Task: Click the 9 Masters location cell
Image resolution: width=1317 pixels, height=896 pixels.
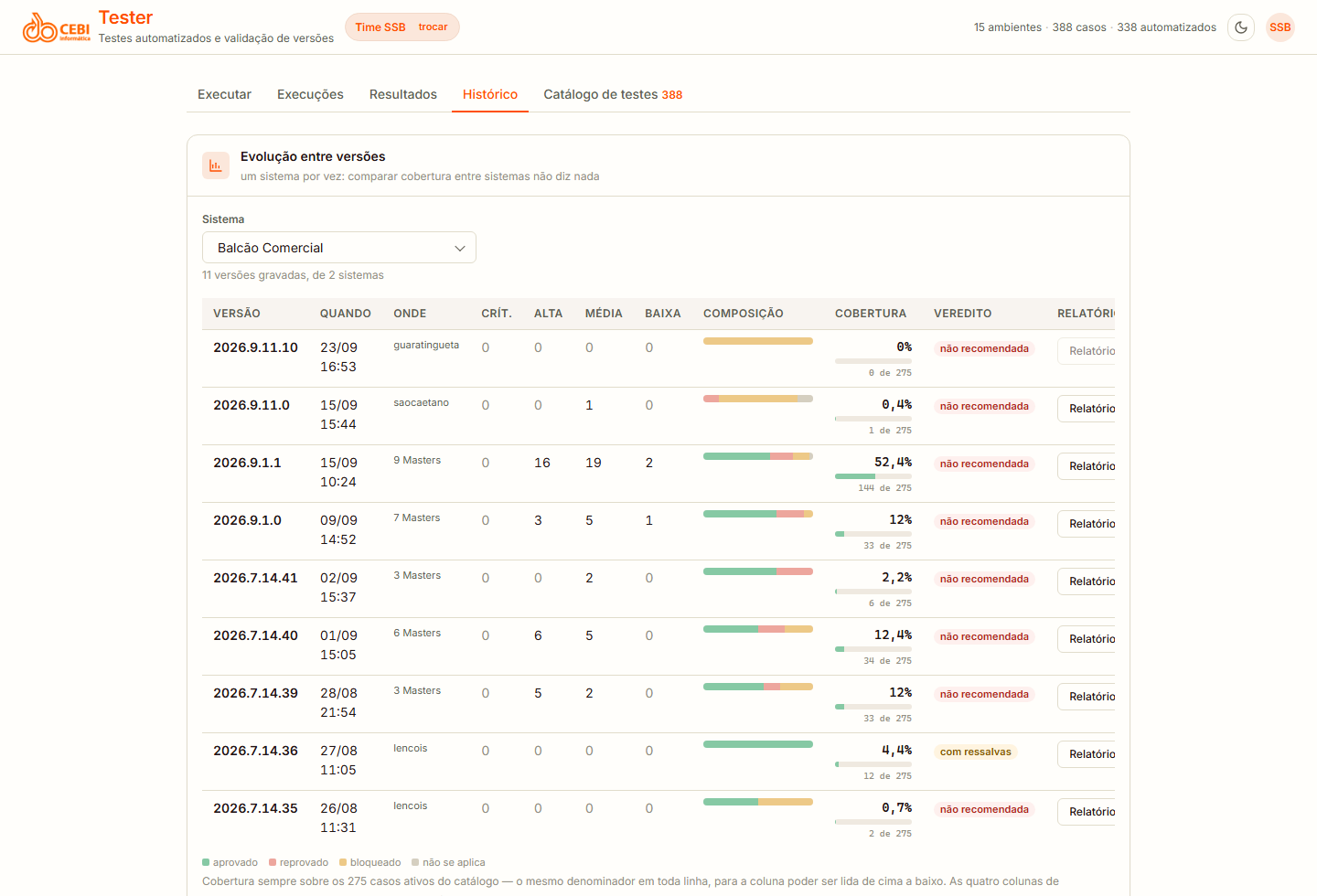Action: pyautogui.click(x=417, y=460)
